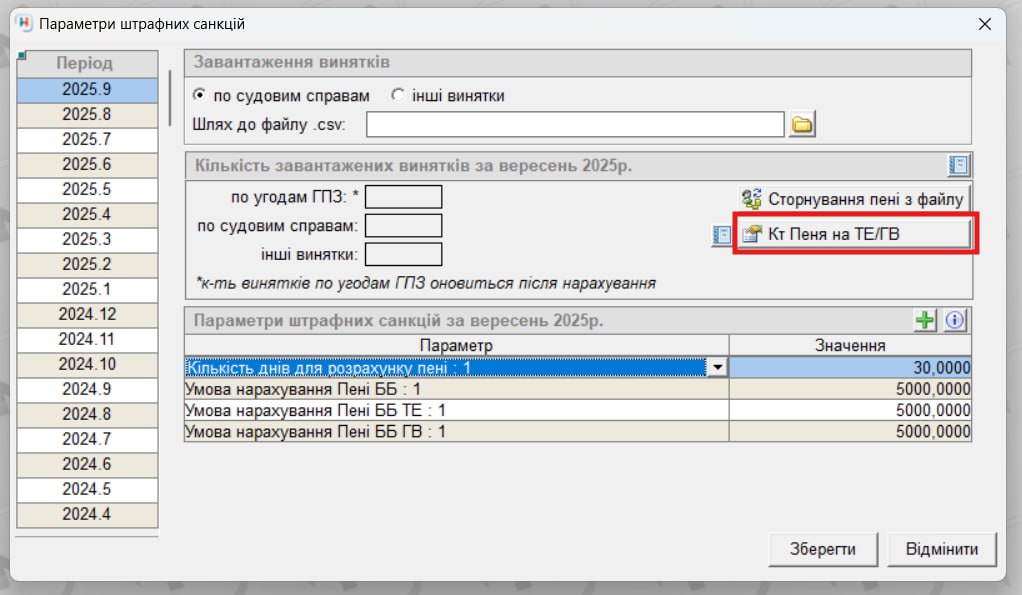
Task: Select period 2024.12 in the list
Action: coord(87,314)
